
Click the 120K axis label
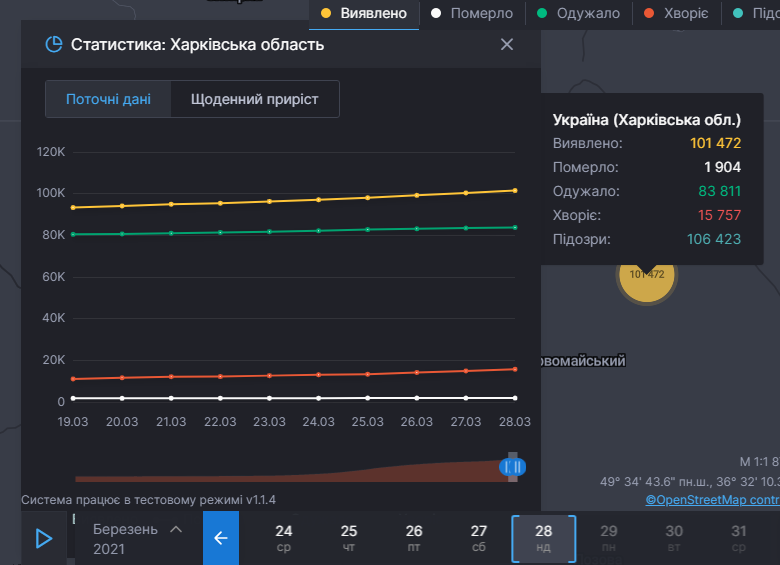pyautogui.click(x=51, y=152)
